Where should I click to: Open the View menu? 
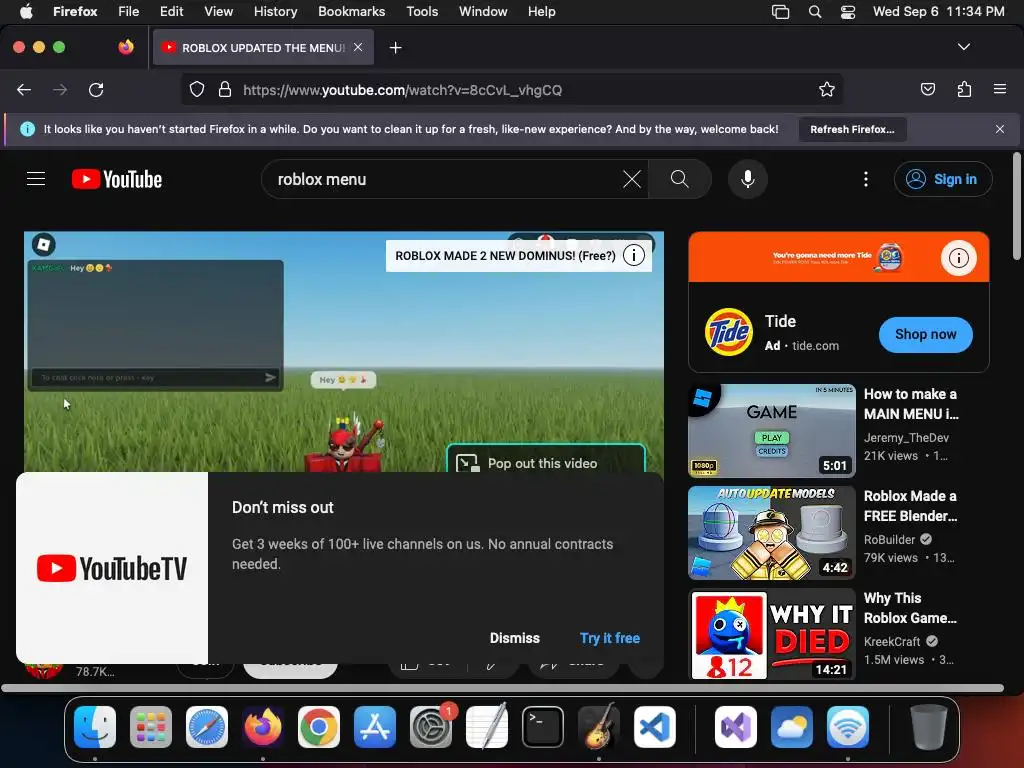coord(218,12)
